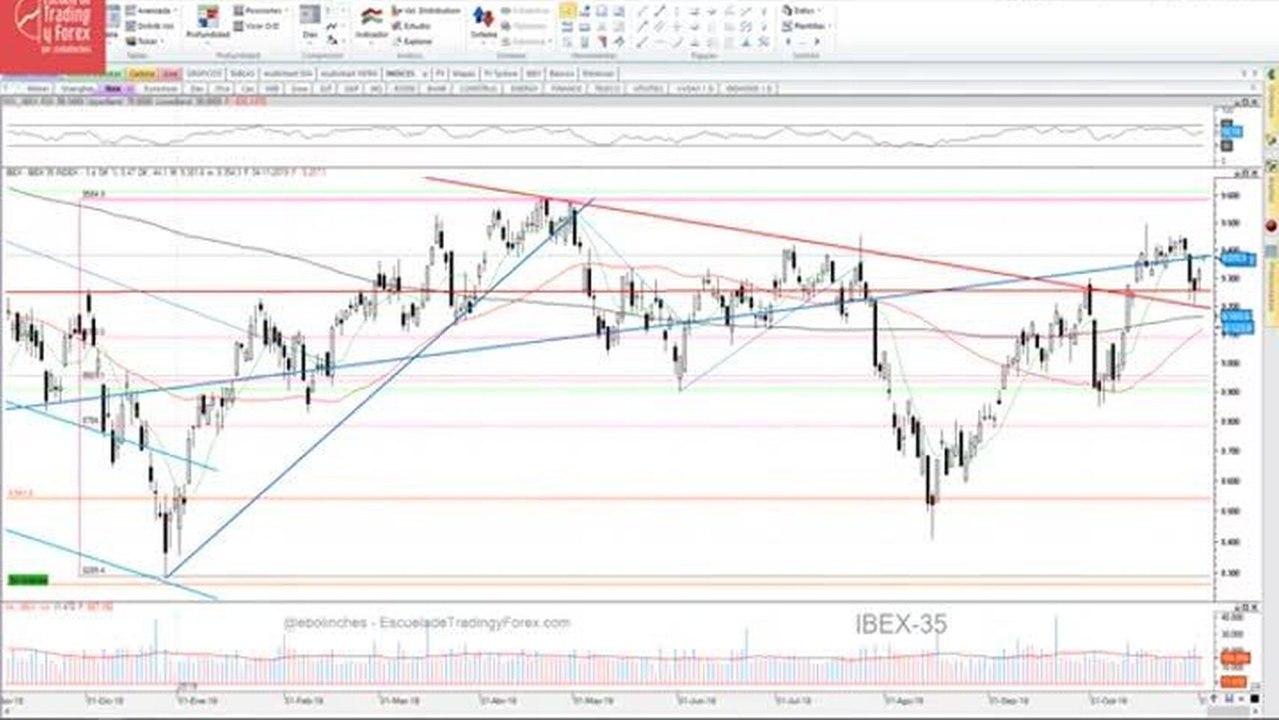1279x720 pixels.
Task: Select the Eurostoxx sheet tab
Action: click(160, 88)
